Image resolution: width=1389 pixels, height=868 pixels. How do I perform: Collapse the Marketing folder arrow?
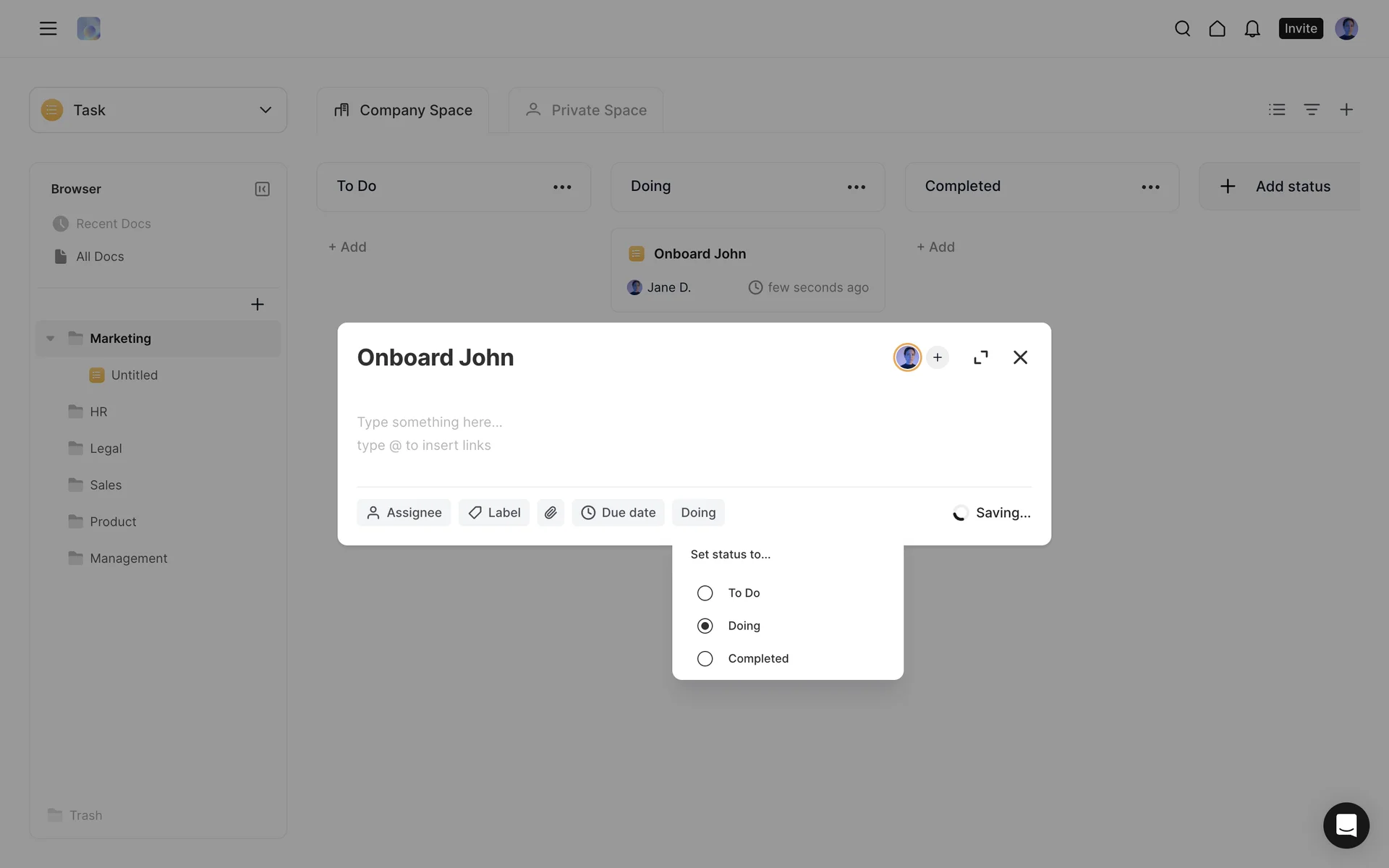pos(50,339)
